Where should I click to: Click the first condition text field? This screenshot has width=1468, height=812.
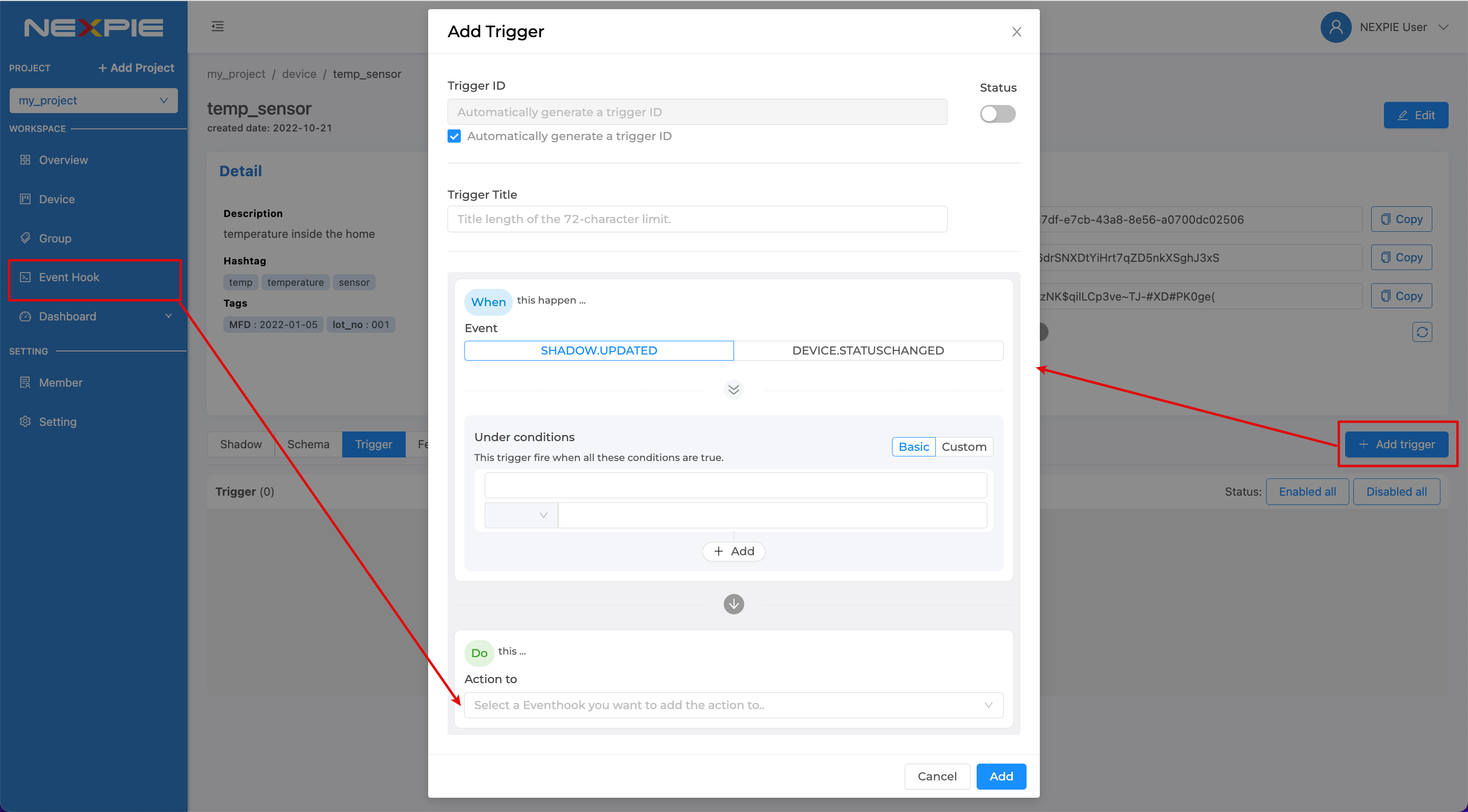(735, 485)
